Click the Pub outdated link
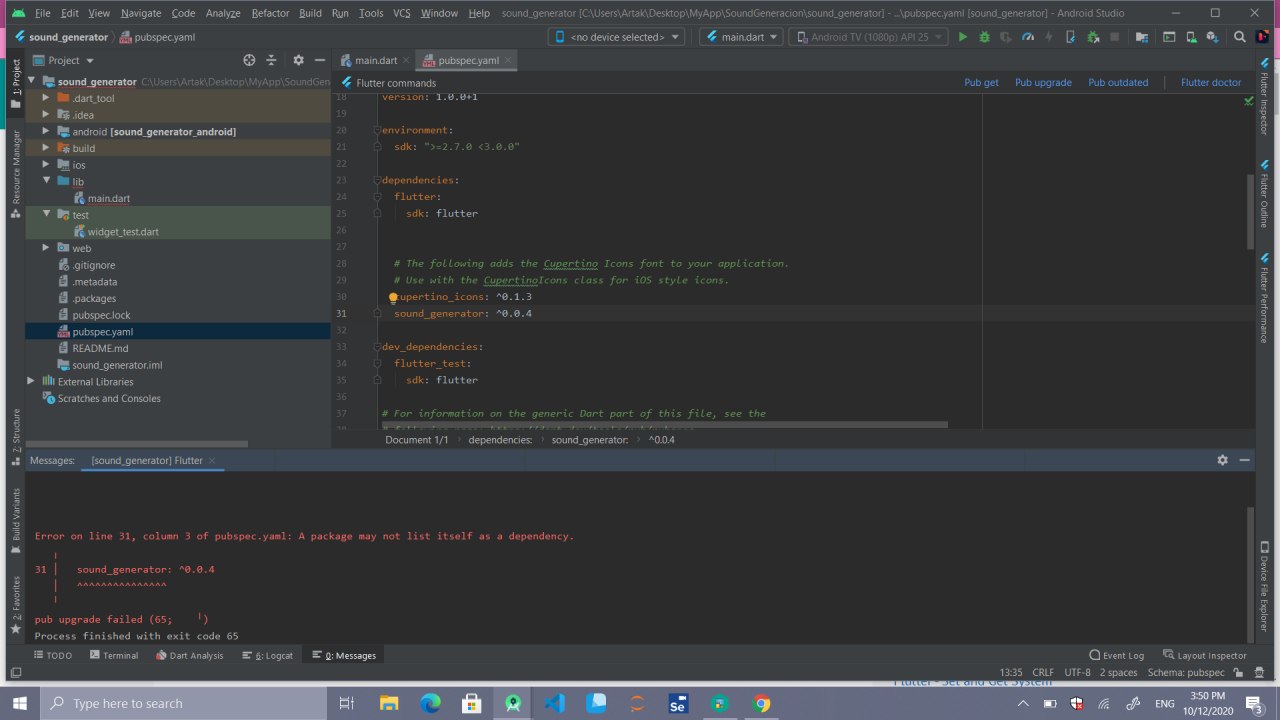The image size is (1280, 720). (1118, 82)
